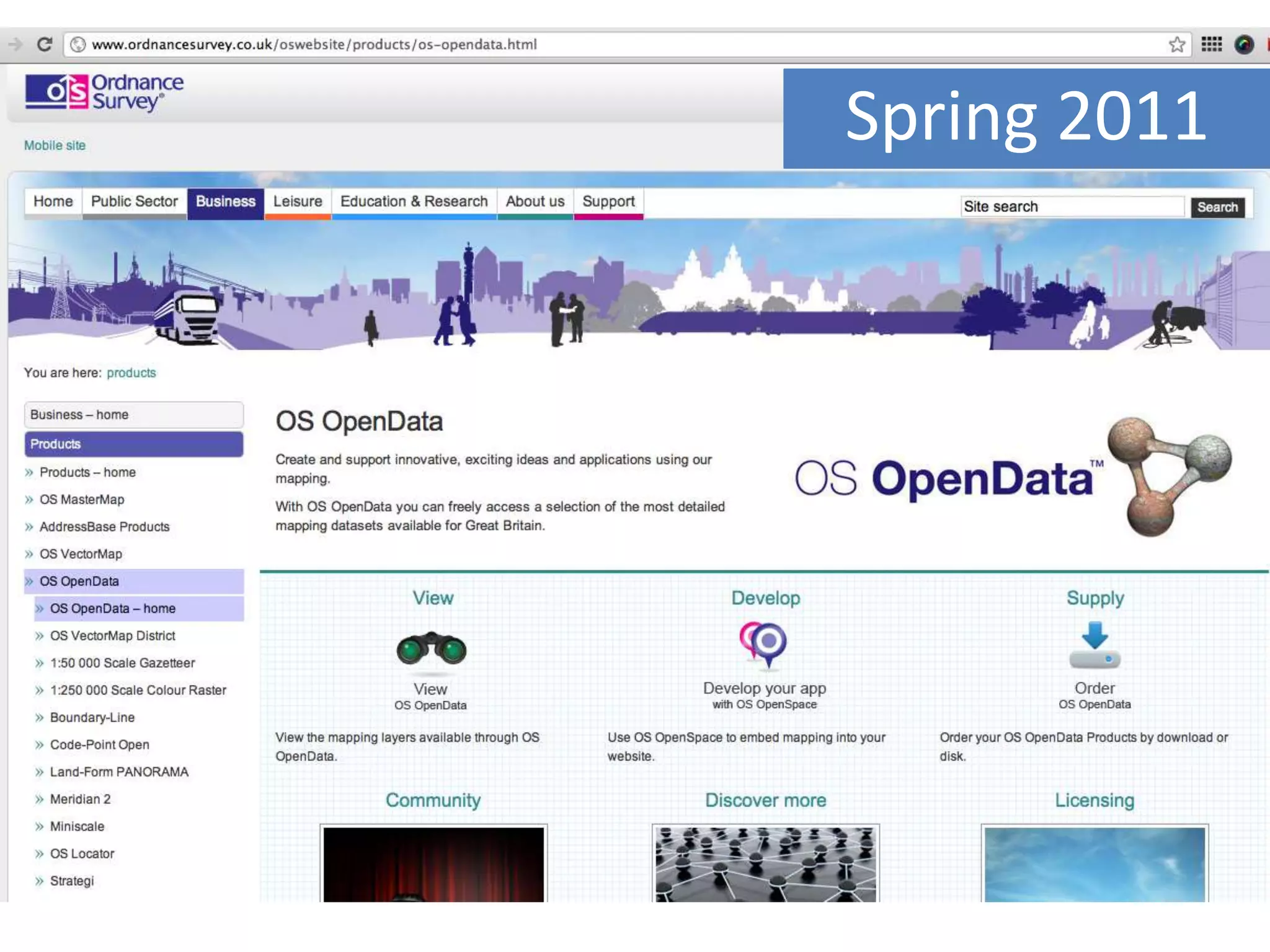Switch to Education & Research tab
This screenshot has height=952, width=1270.
(414, 202)
